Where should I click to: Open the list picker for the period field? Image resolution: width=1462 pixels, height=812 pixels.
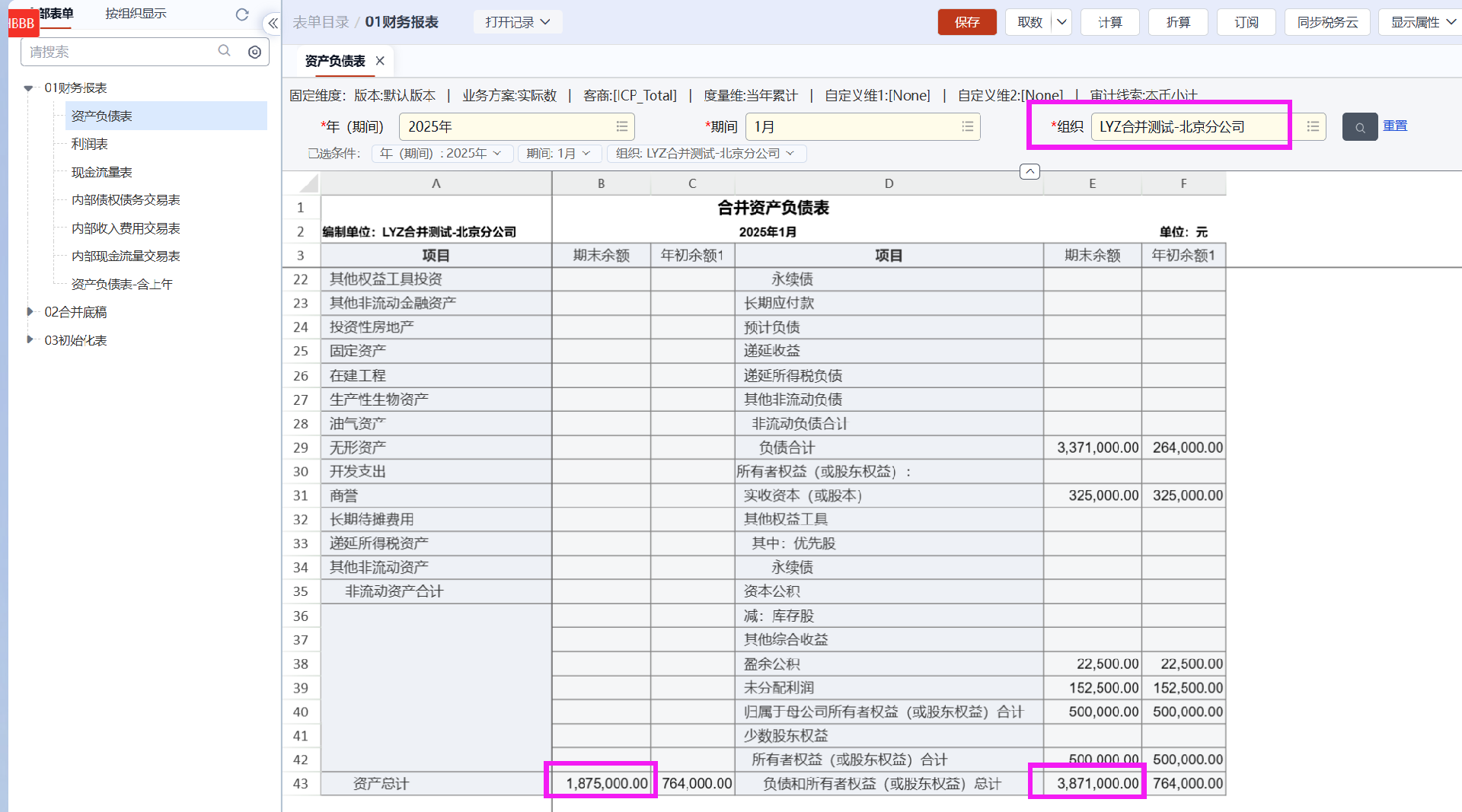pyautogui.click(x=967, y=126)
